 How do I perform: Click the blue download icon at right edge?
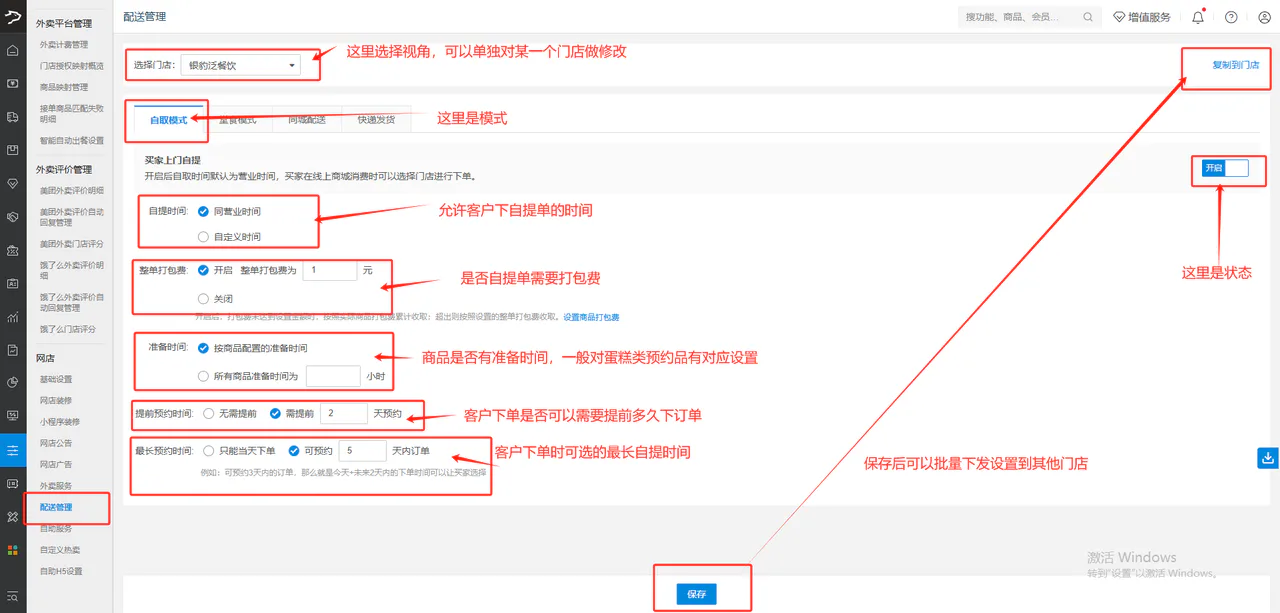coord(1268,457)
